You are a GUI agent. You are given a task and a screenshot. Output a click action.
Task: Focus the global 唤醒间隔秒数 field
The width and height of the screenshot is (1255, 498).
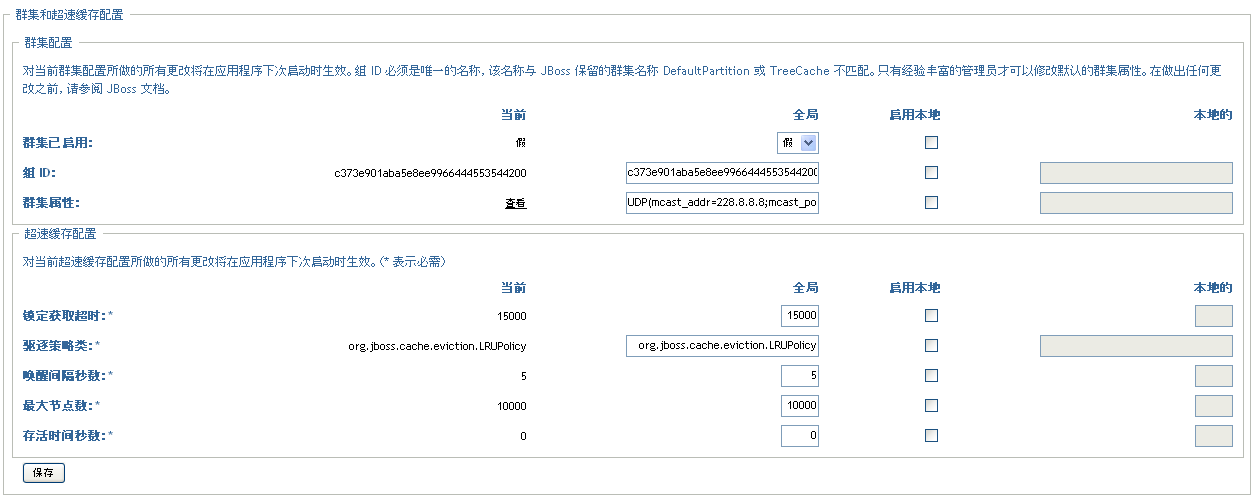[x=800, y=376]
